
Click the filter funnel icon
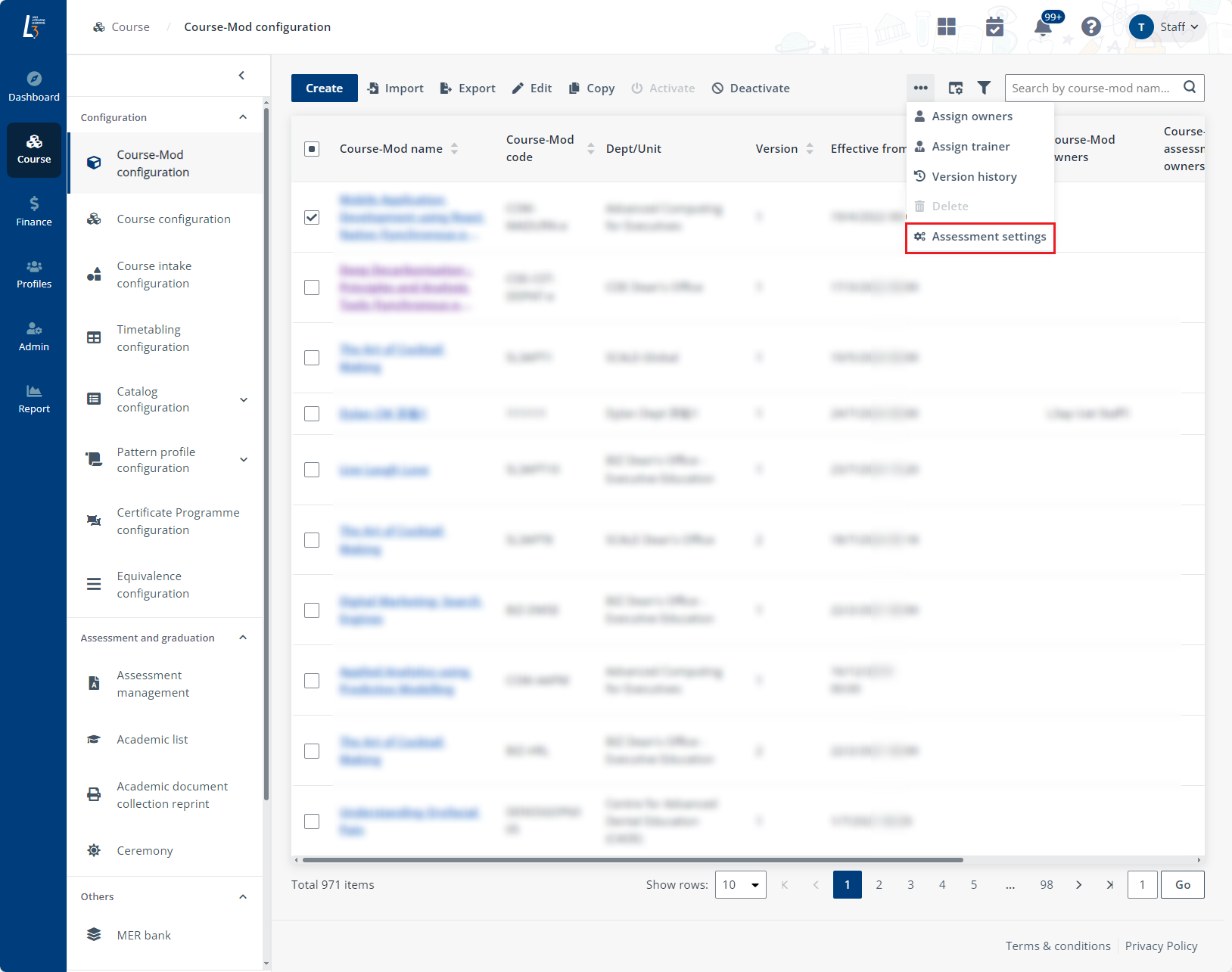(984, 89)
